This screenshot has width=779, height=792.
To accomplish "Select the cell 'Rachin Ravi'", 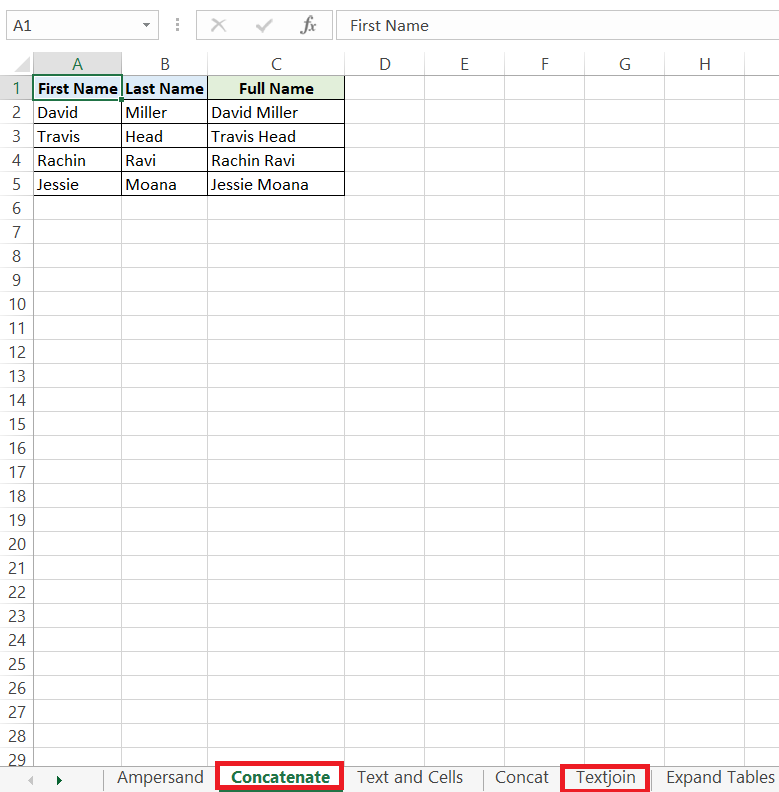I will tap(276, 160).
